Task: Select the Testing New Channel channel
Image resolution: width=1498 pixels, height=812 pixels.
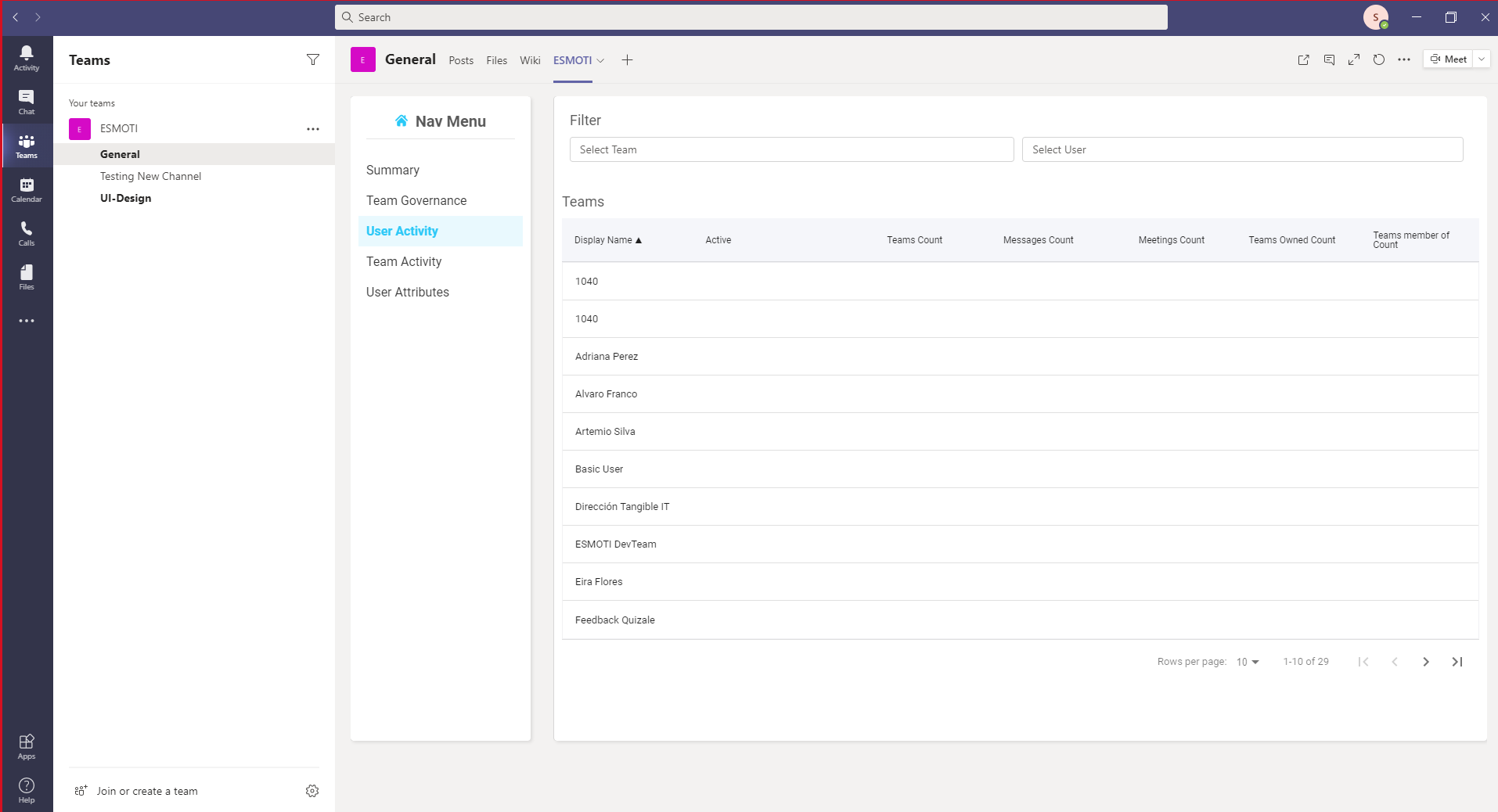Action: pos(194,176)
